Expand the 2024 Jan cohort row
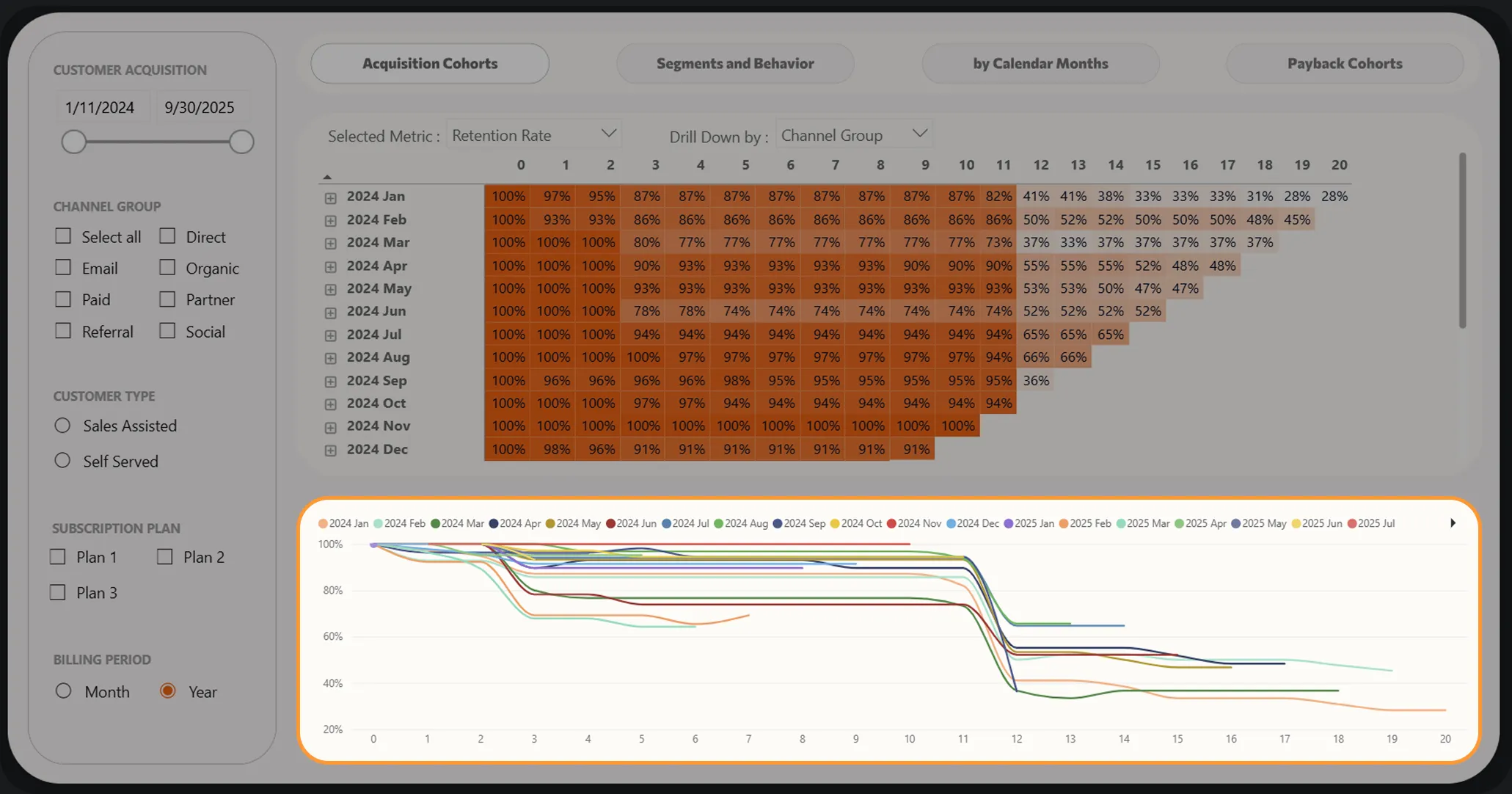 331,198
